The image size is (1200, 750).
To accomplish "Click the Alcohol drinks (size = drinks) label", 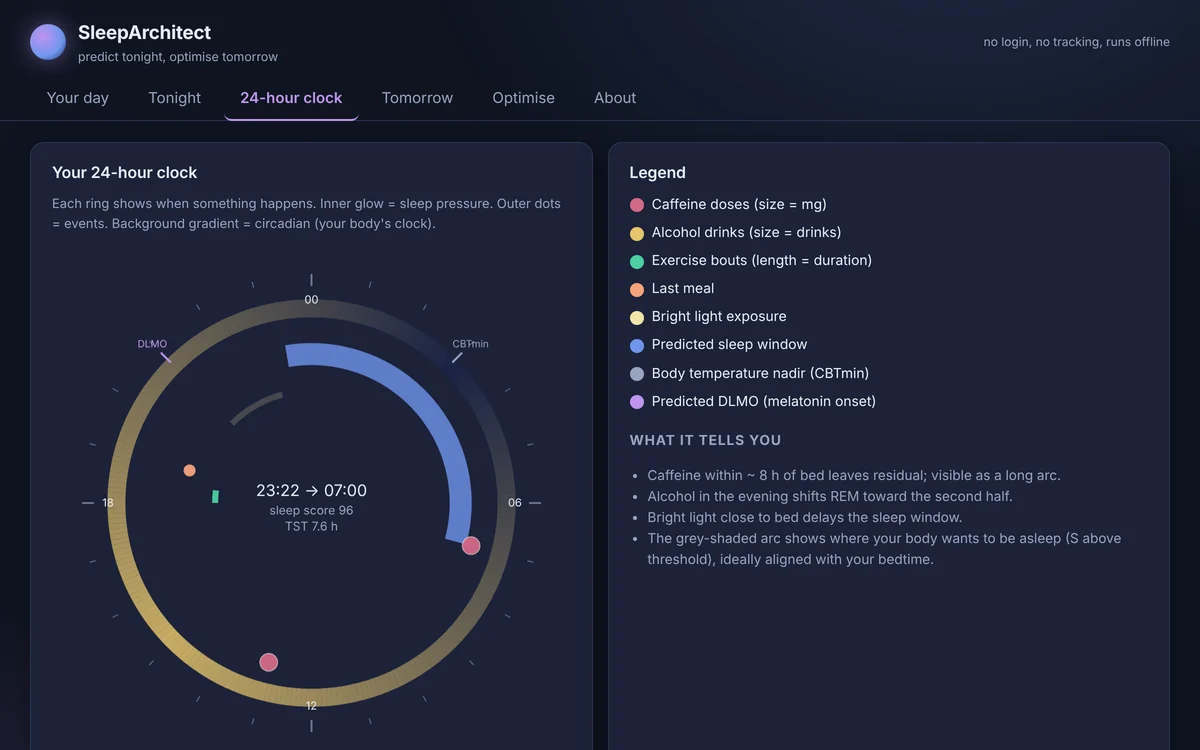I will tap(746, 232).
